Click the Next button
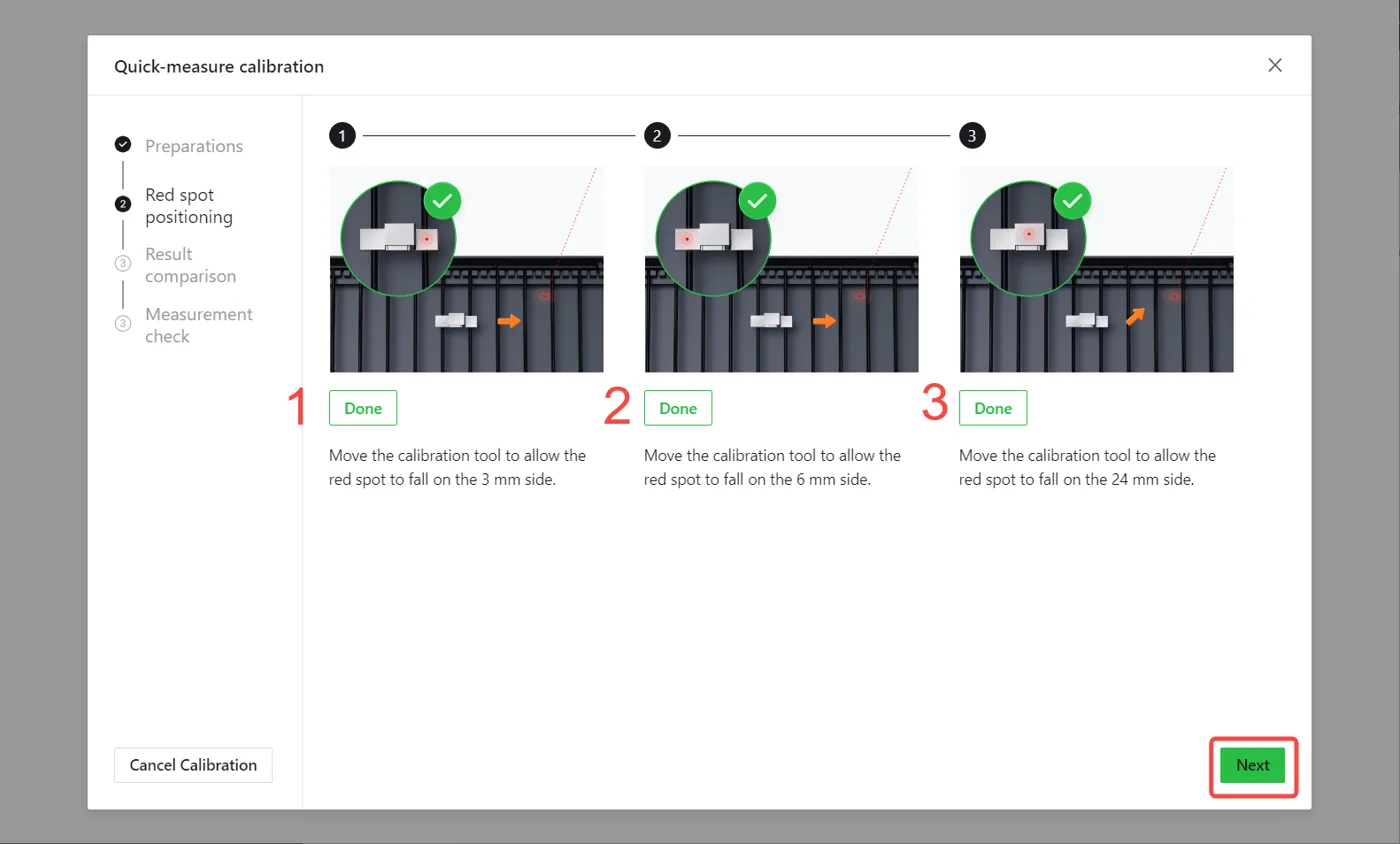This screenshot has height=844, width=1400. (x=1253, y=765)
